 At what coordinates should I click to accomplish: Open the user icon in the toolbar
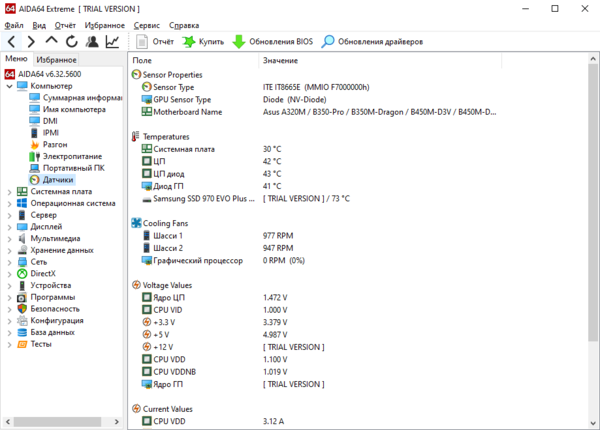pos(92,41)
